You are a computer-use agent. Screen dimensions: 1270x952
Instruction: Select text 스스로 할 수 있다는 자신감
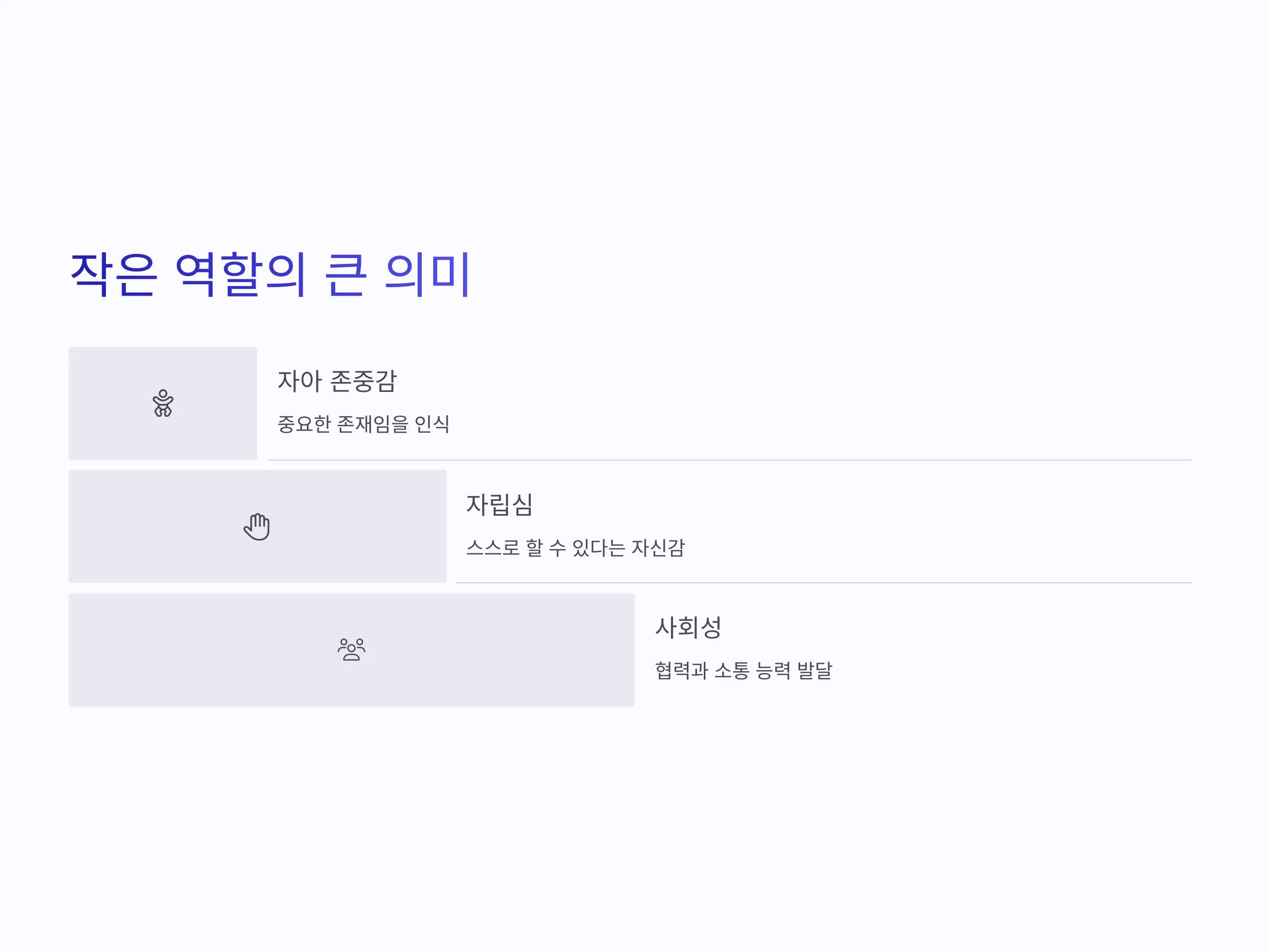575,547
